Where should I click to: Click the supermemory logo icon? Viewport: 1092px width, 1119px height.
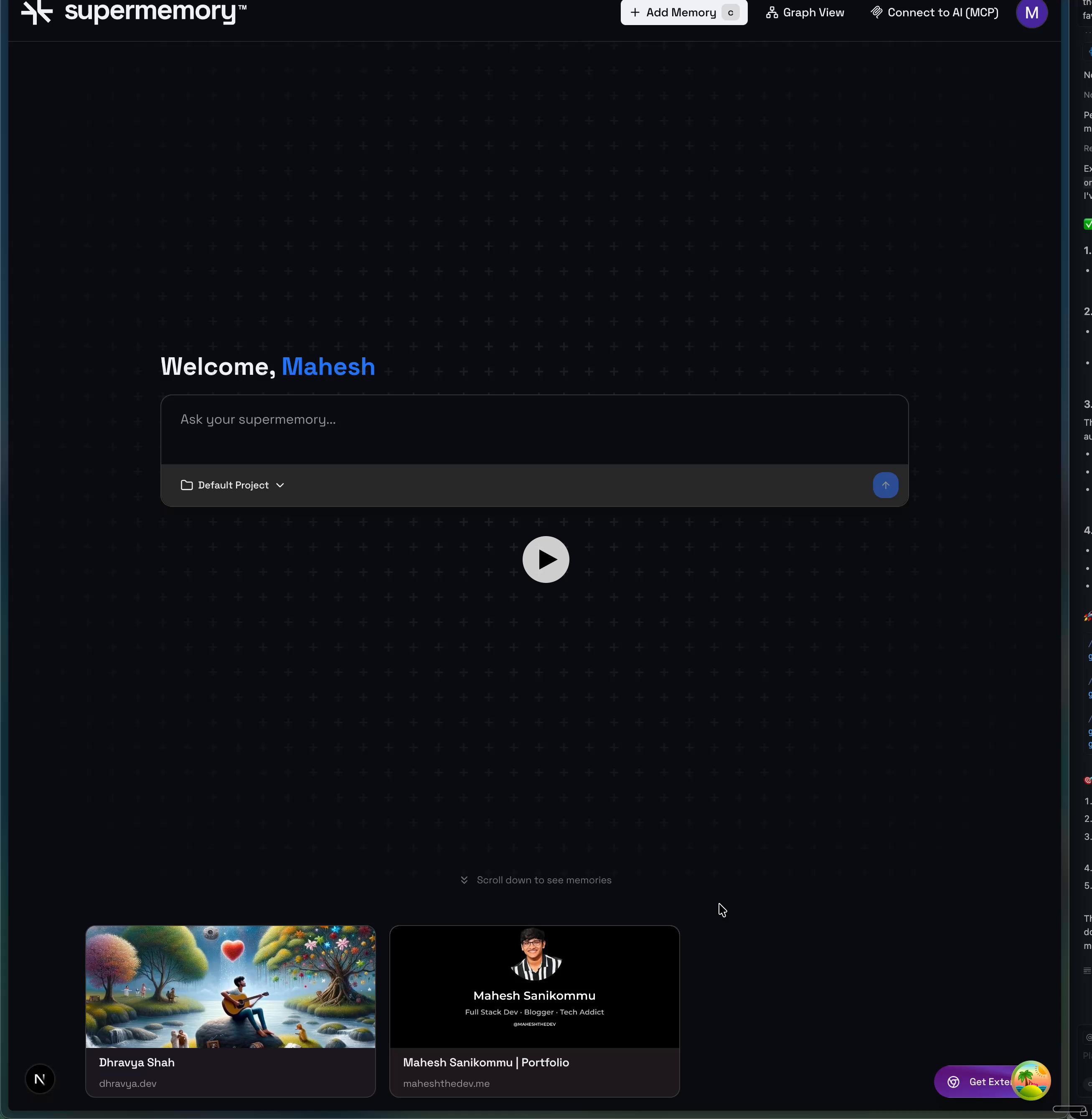pyautogui.click(x=37, y=11)
